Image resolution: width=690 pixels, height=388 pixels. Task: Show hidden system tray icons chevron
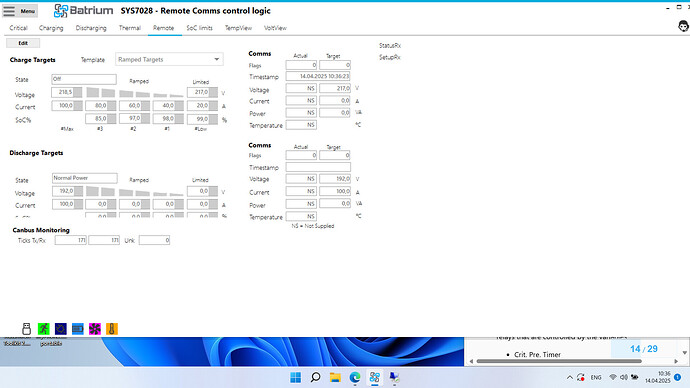pos(569,377)
